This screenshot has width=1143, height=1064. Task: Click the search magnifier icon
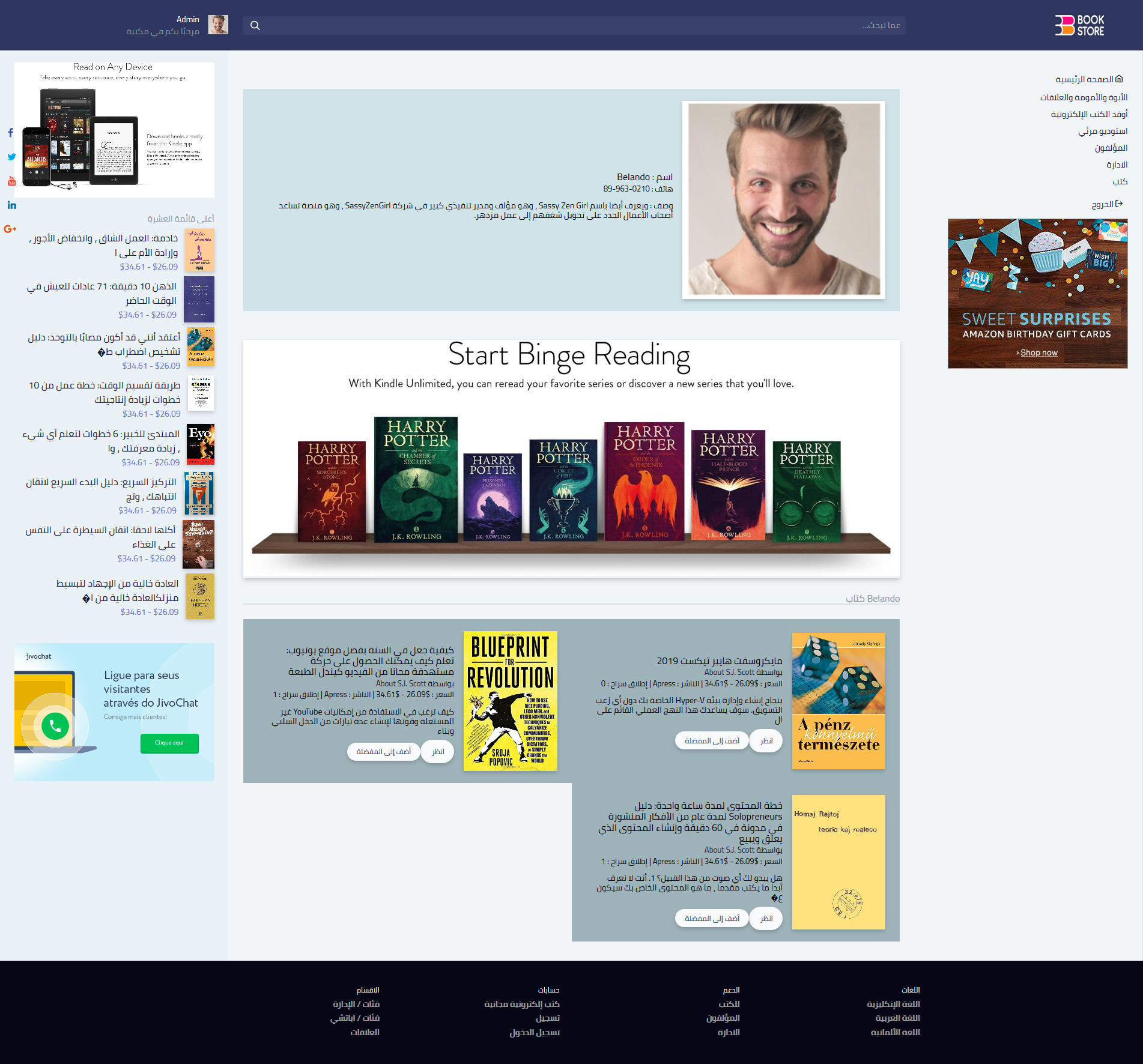(x=255, y=25)
